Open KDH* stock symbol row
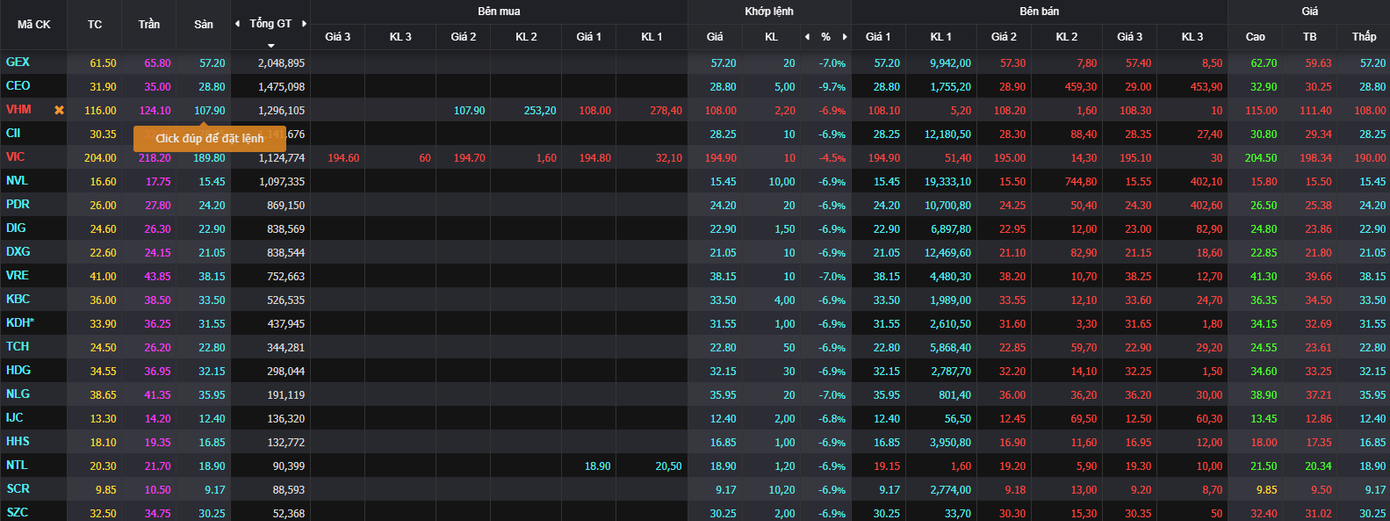1390x521 pixels. point(20,323)
